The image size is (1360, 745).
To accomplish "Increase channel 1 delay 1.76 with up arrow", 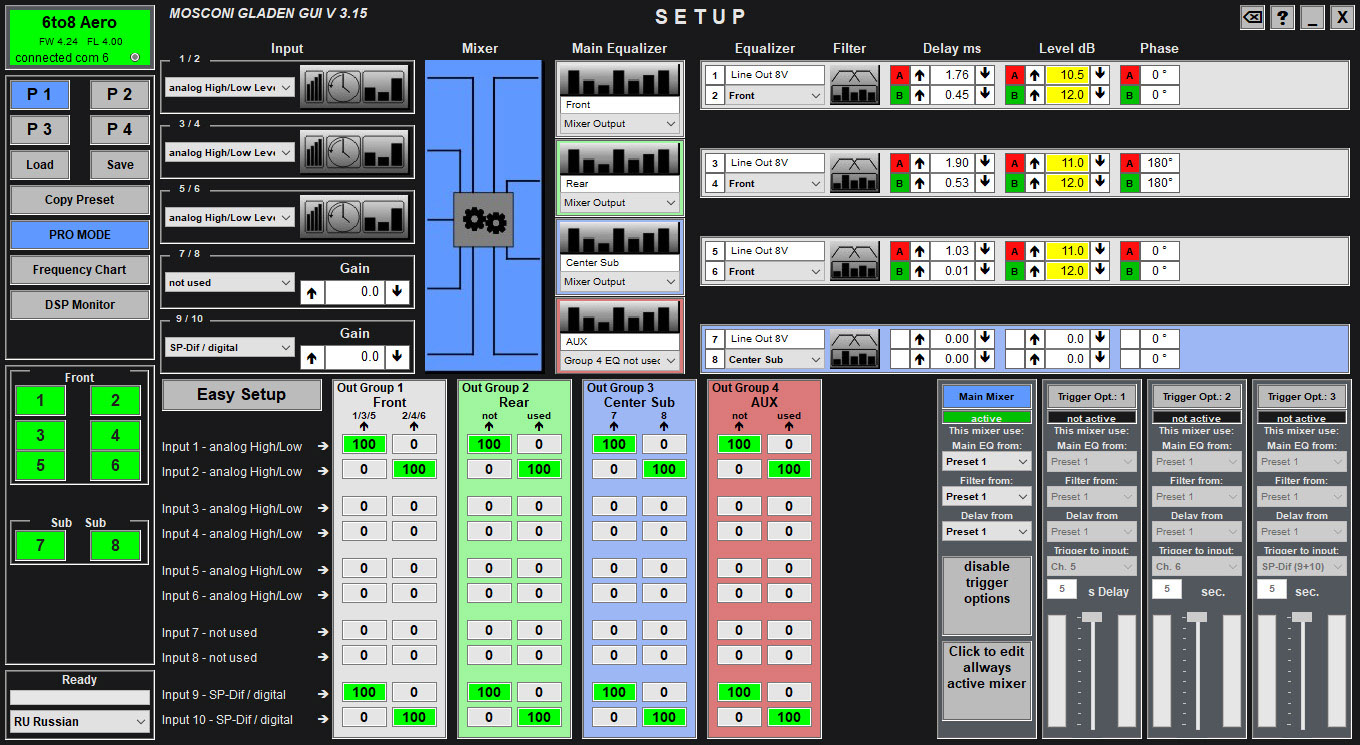I will tap(919, 75).
